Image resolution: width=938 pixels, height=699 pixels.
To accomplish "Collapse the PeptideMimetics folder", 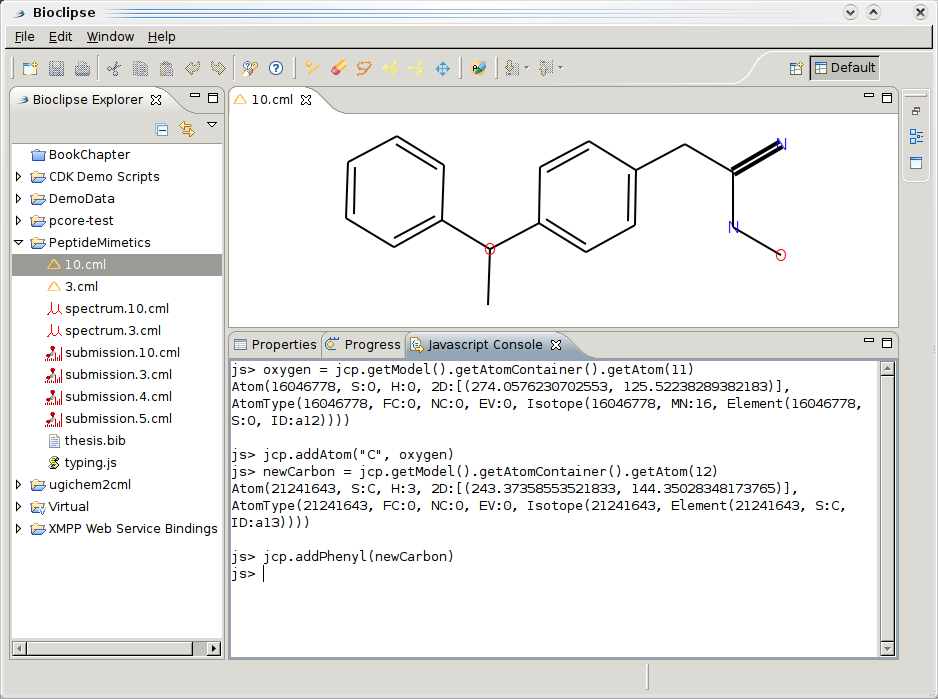I will click(x=19, y=243).
